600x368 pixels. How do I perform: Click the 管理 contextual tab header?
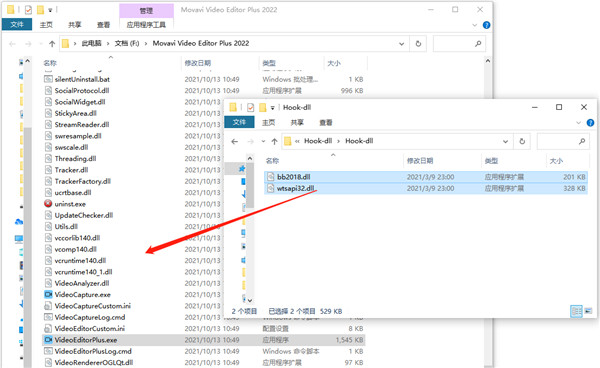click(146, 11)
